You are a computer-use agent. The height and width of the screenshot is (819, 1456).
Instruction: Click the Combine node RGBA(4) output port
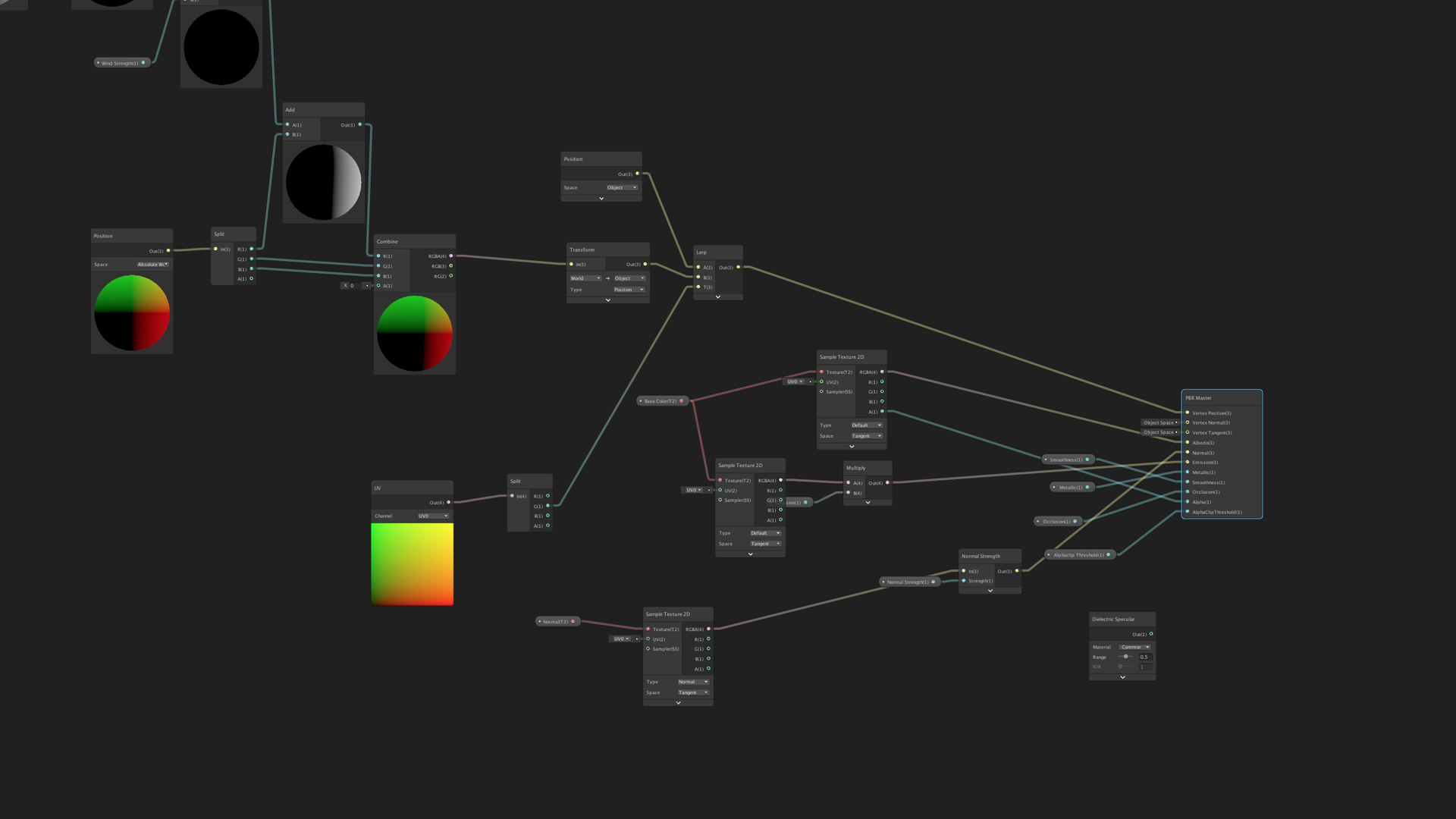pos(451,256)
